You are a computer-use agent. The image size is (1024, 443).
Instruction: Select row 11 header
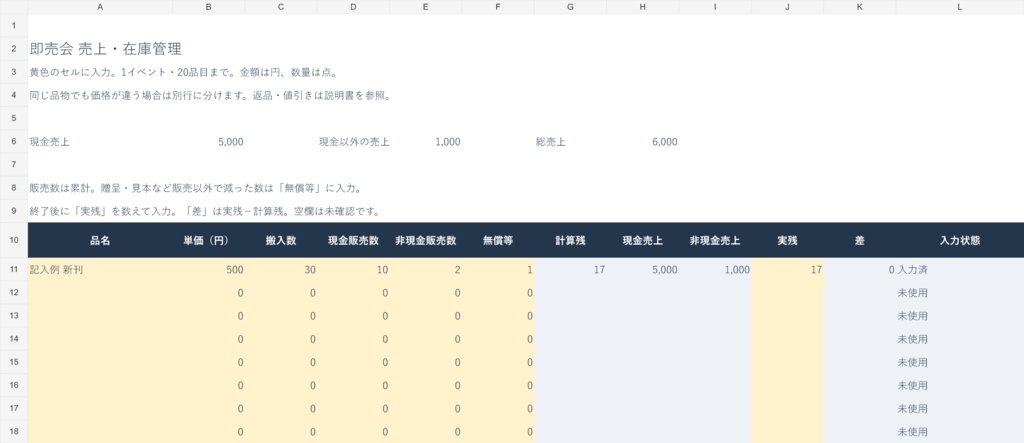pos(14,269)
